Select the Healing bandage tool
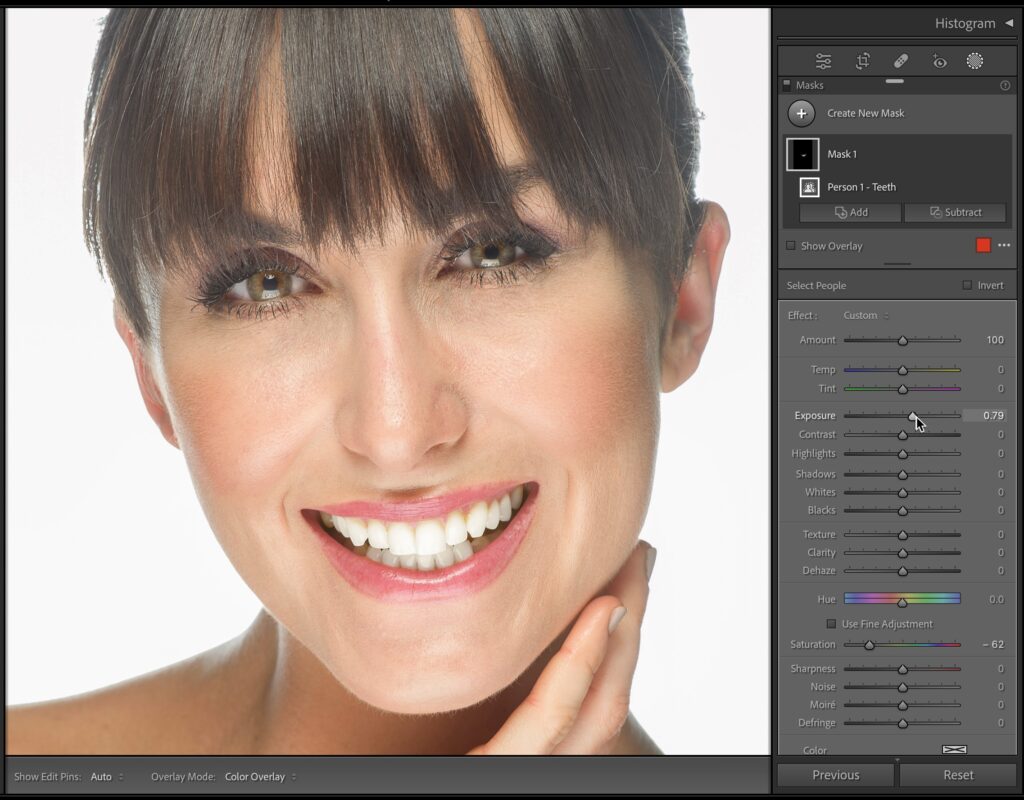Image resolution: width=1024 pixels, height=800 pixels. 900,61
